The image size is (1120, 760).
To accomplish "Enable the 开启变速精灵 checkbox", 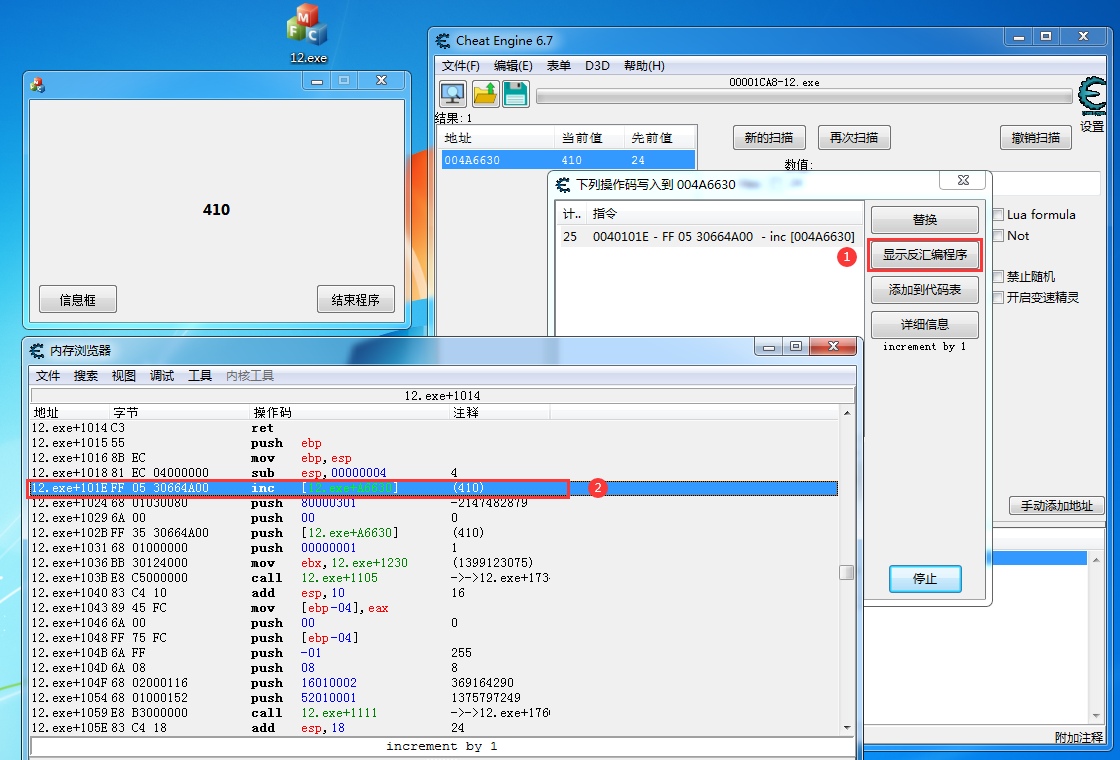I will [x=999, y=297].
